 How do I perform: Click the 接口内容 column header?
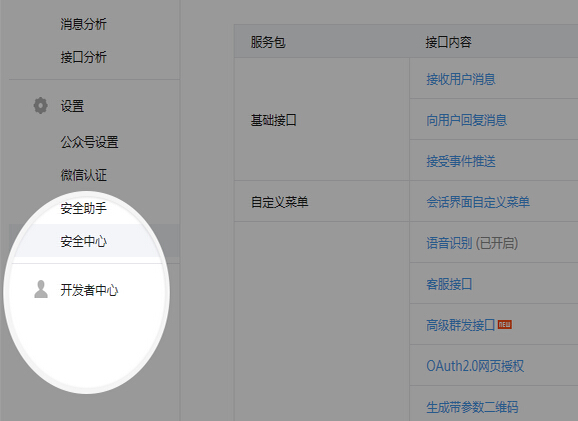(x=448, y=42)
